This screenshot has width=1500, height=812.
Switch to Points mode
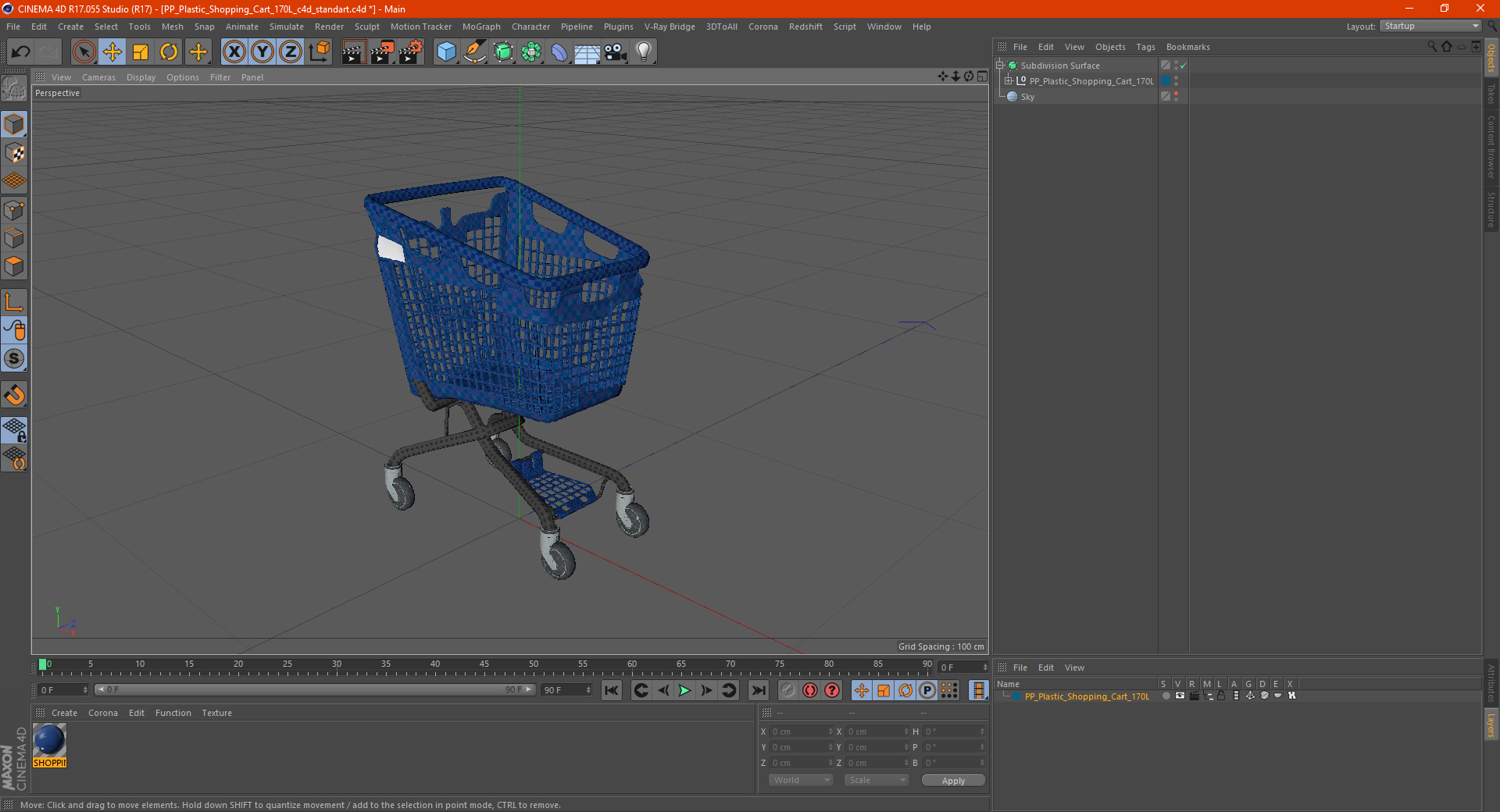(14, 210)
